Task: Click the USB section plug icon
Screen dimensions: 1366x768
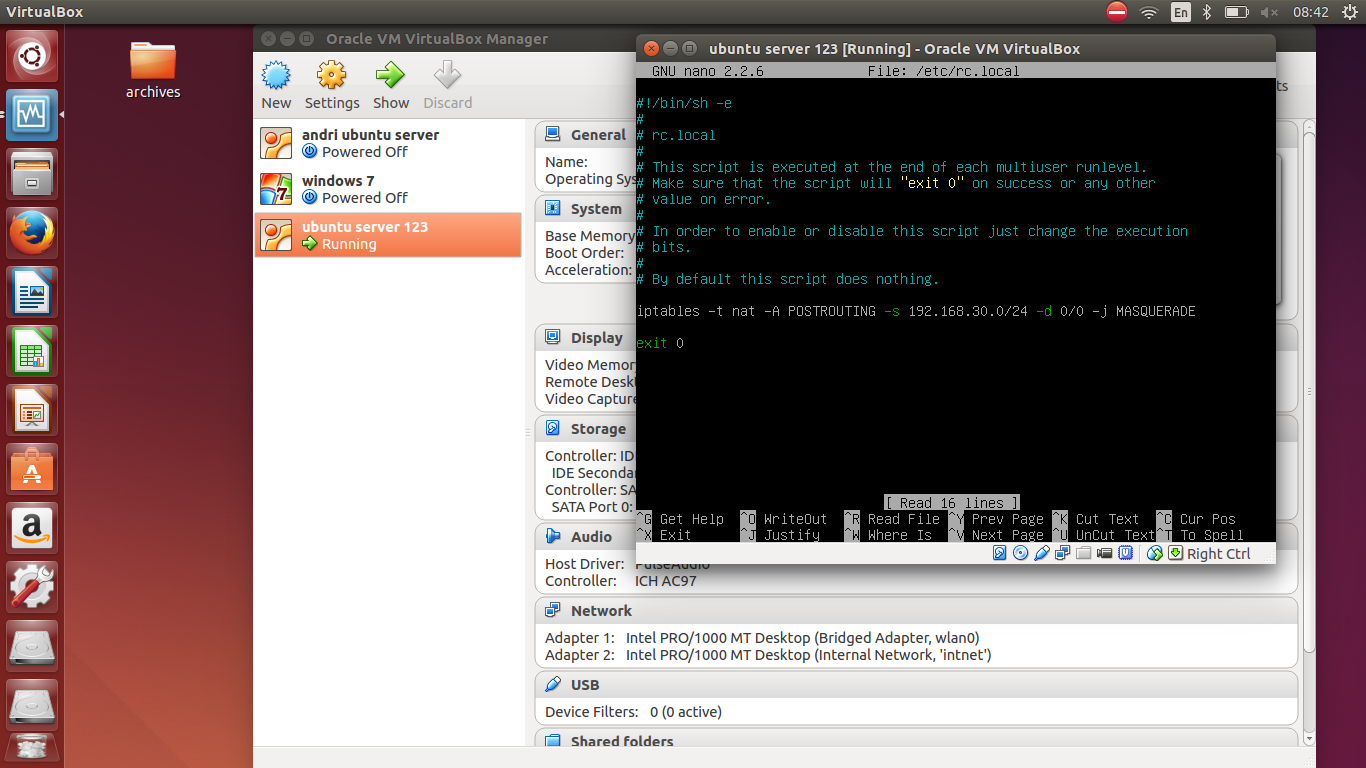Action: (x=553, y=685)
